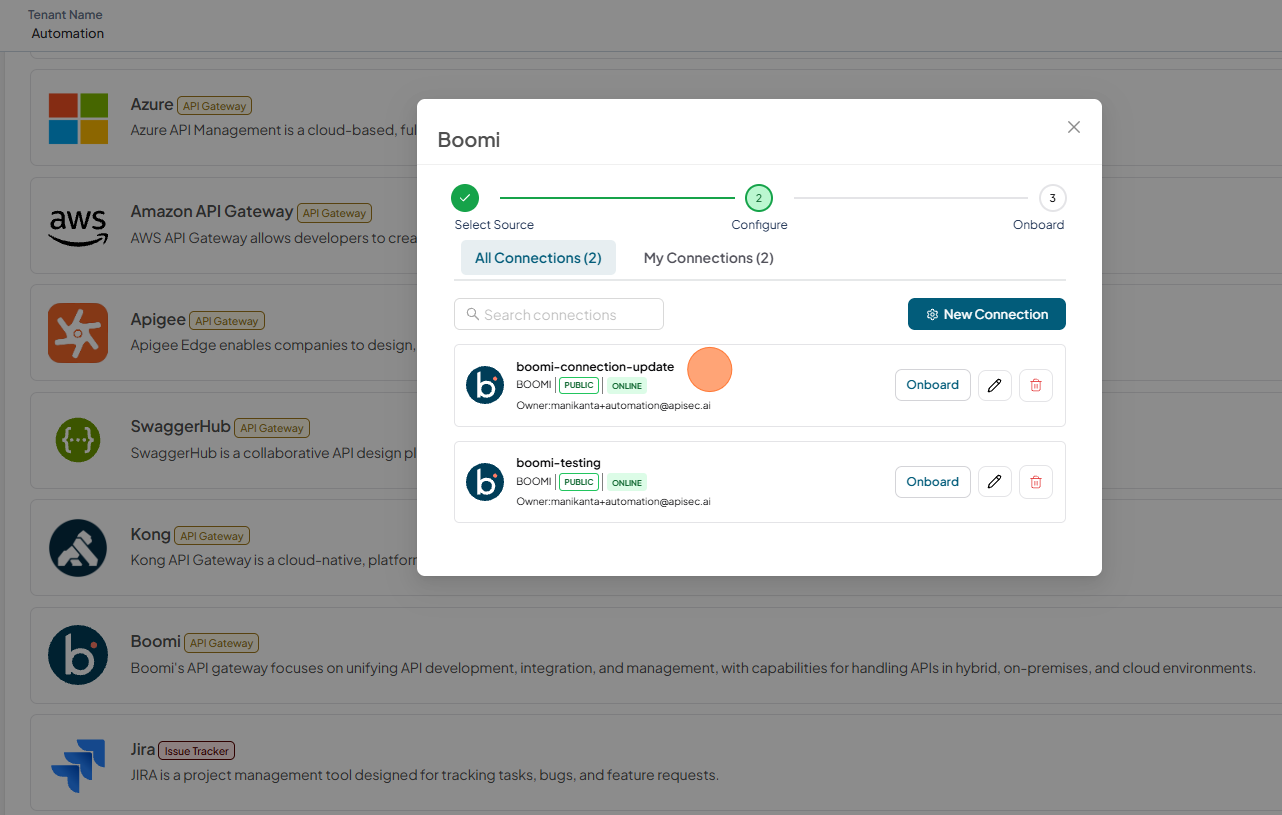The image size is (1282, 815).
Task: Click pencil icon for boomi-testing connection
Action: (x=994, y=482)
